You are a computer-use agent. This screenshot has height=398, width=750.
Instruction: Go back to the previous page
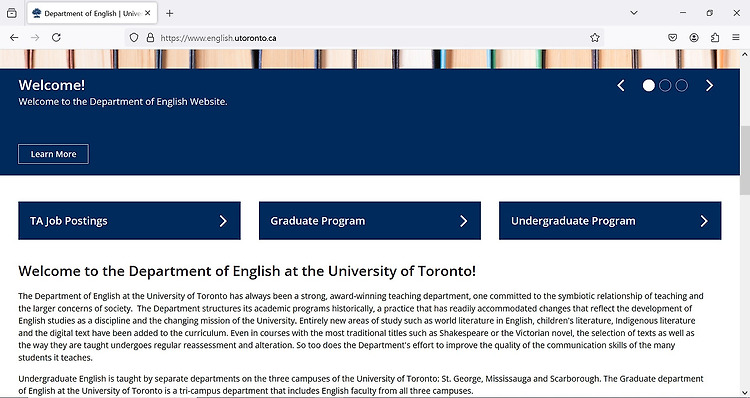tap(14, 37)
